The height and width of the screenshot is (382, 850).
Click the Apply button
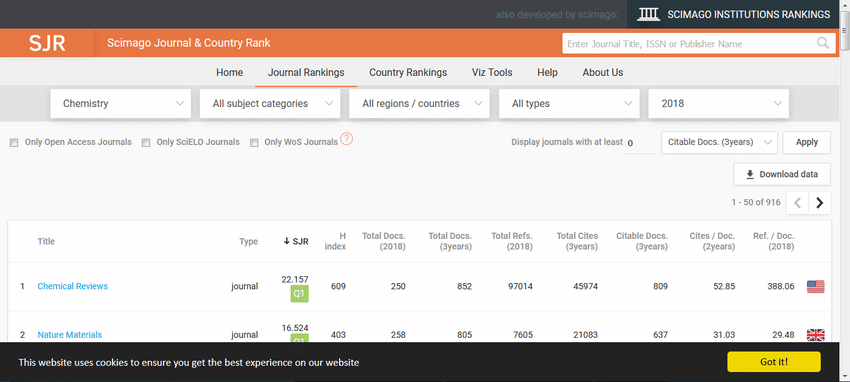(807, 143)
